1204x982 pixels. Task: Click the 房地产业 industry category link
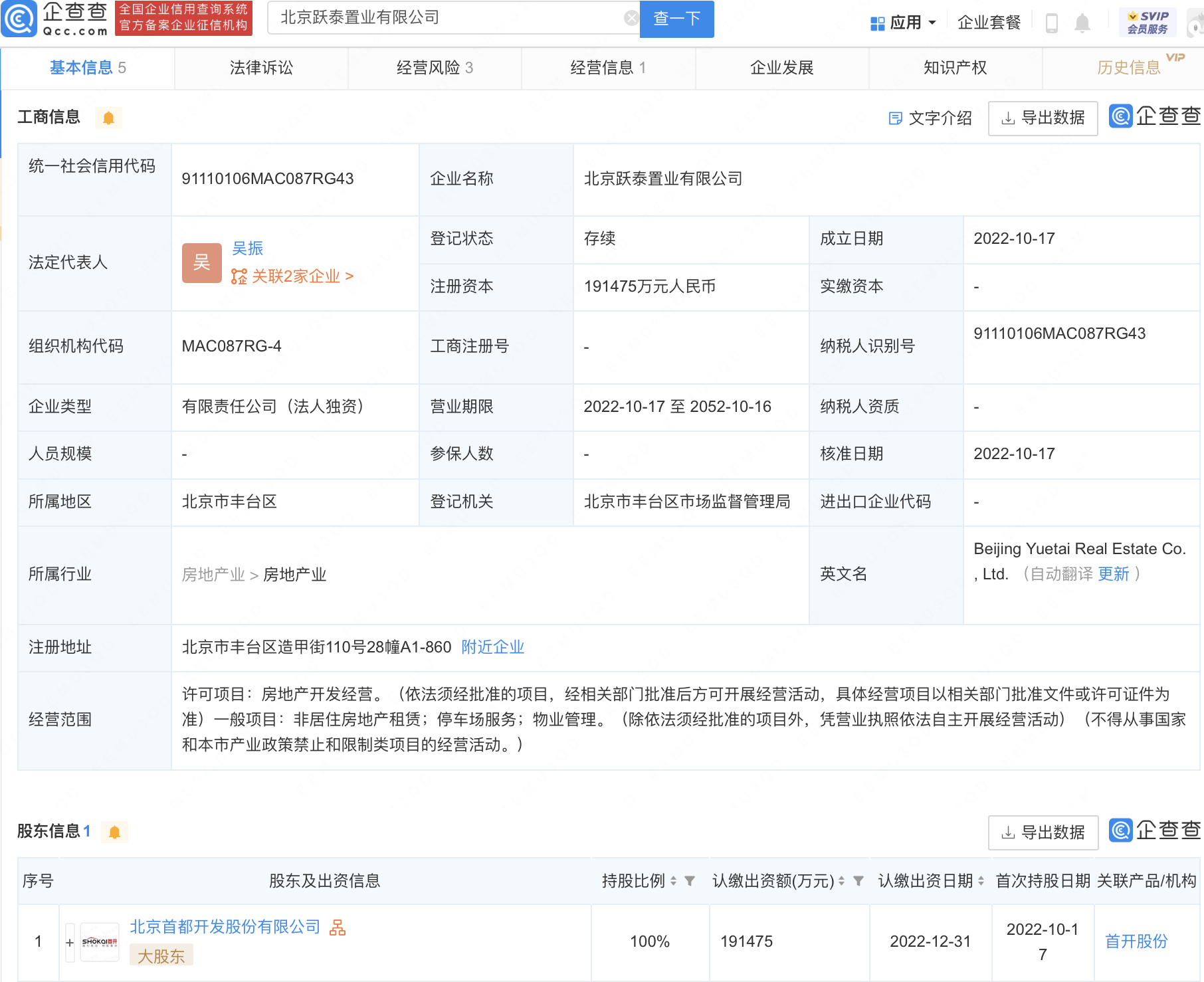coord(213,575)
